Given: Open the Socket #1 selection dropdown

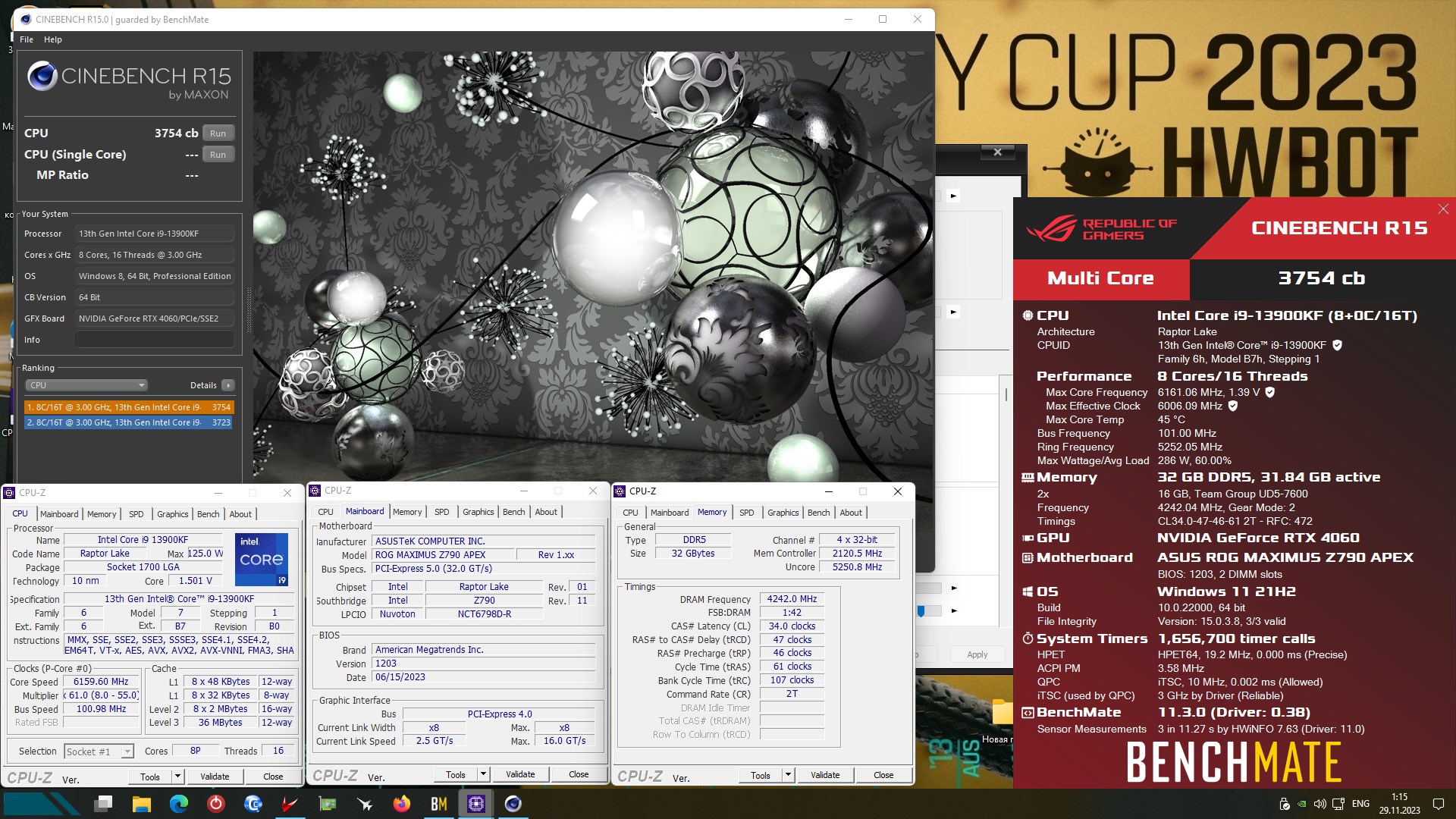Looking at the screenshot, I should (x=99, y=752).
